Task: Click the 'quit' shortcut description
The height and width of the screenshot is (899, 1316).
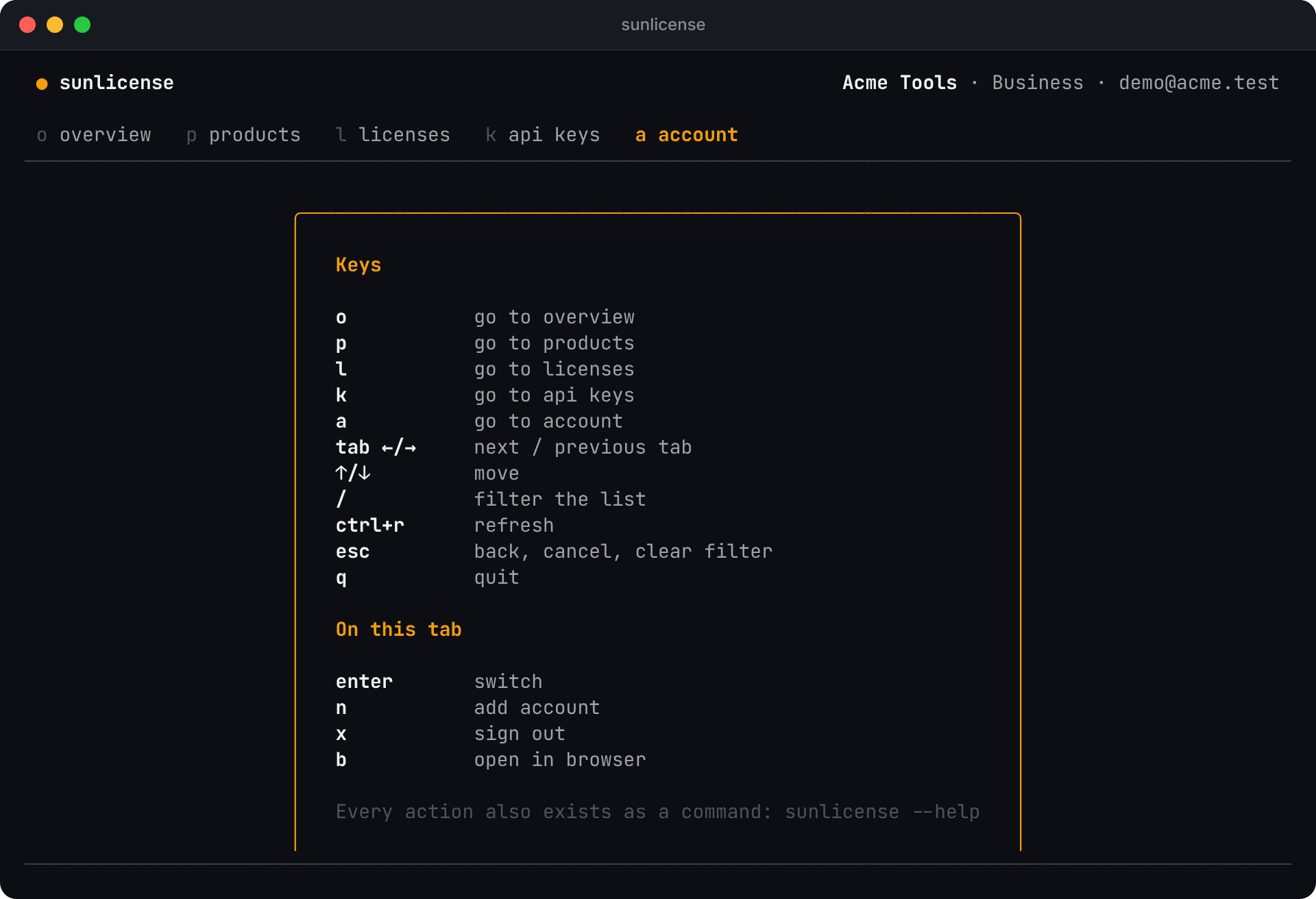Action: click(496, 578)
